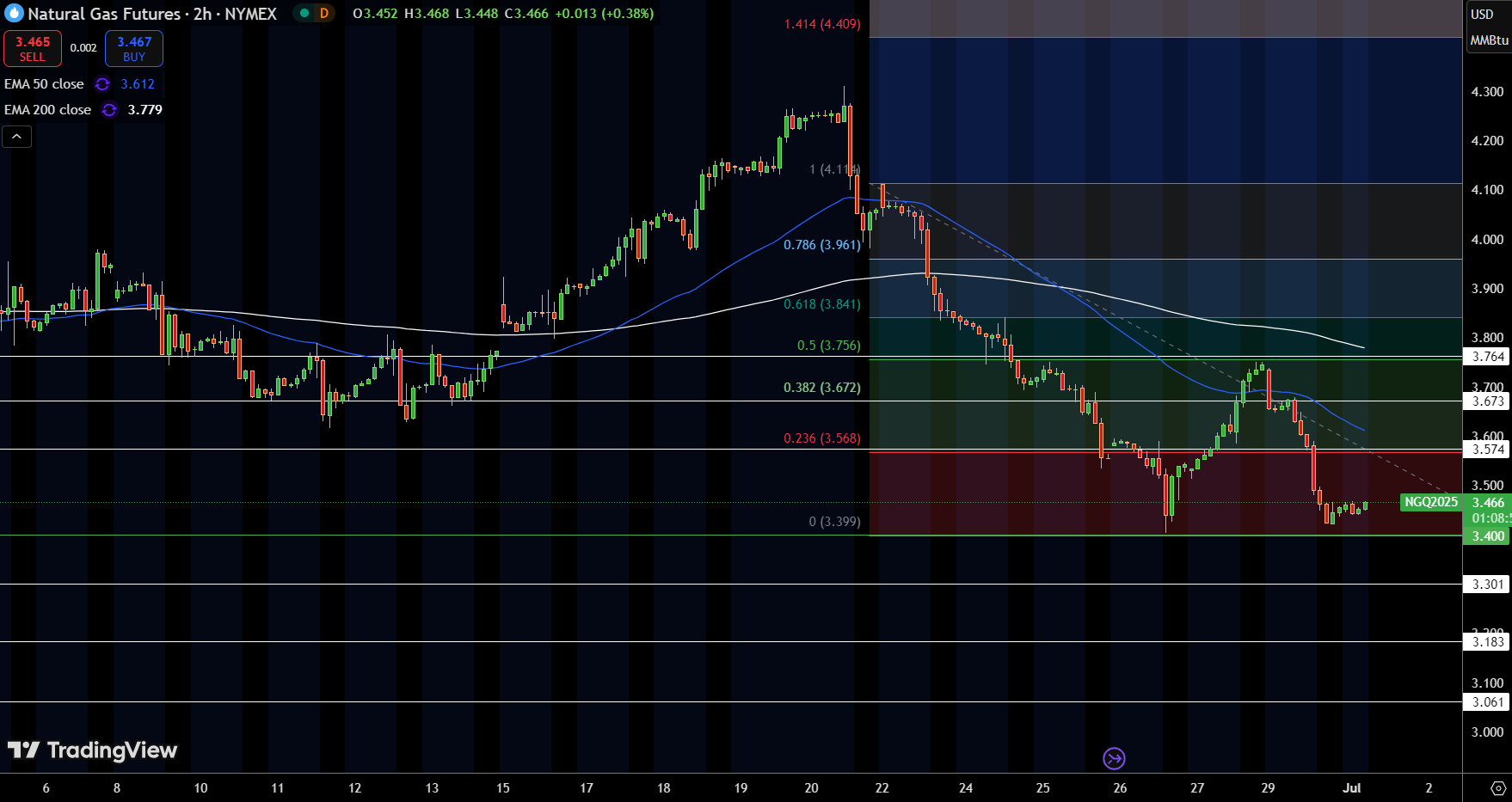Click the EMA 200 refresh indicator icon
Viewport: 1512px width, 802px height.
coord(109,110)
